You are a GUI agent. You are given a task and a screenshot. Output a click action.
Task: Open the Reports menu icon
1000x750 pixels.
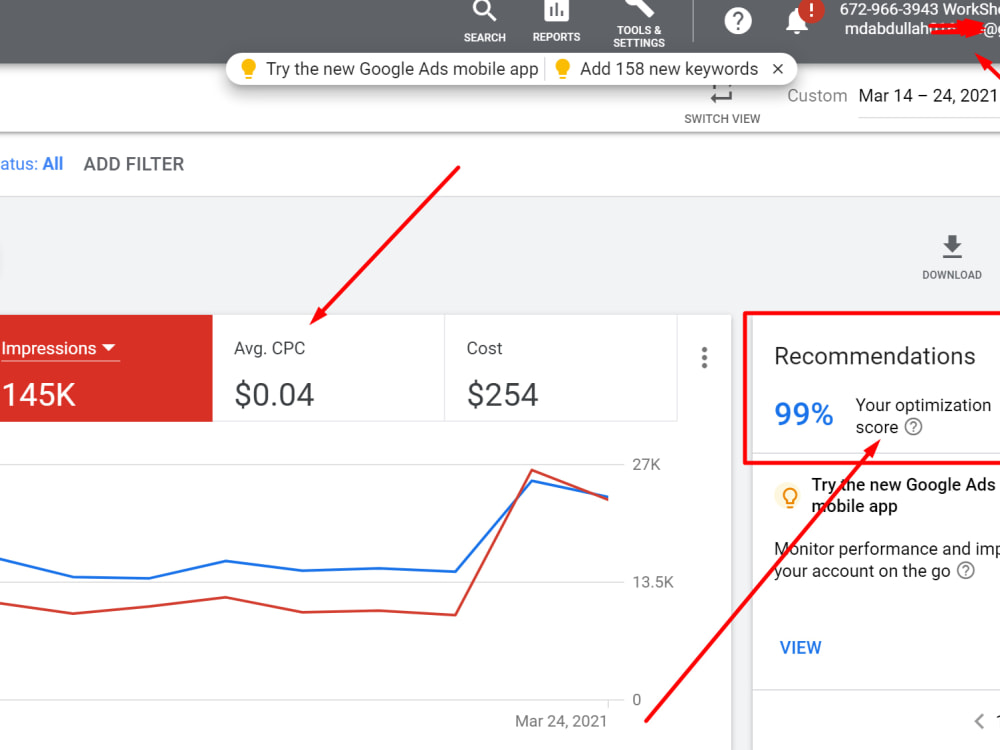(x=556, y=22)
